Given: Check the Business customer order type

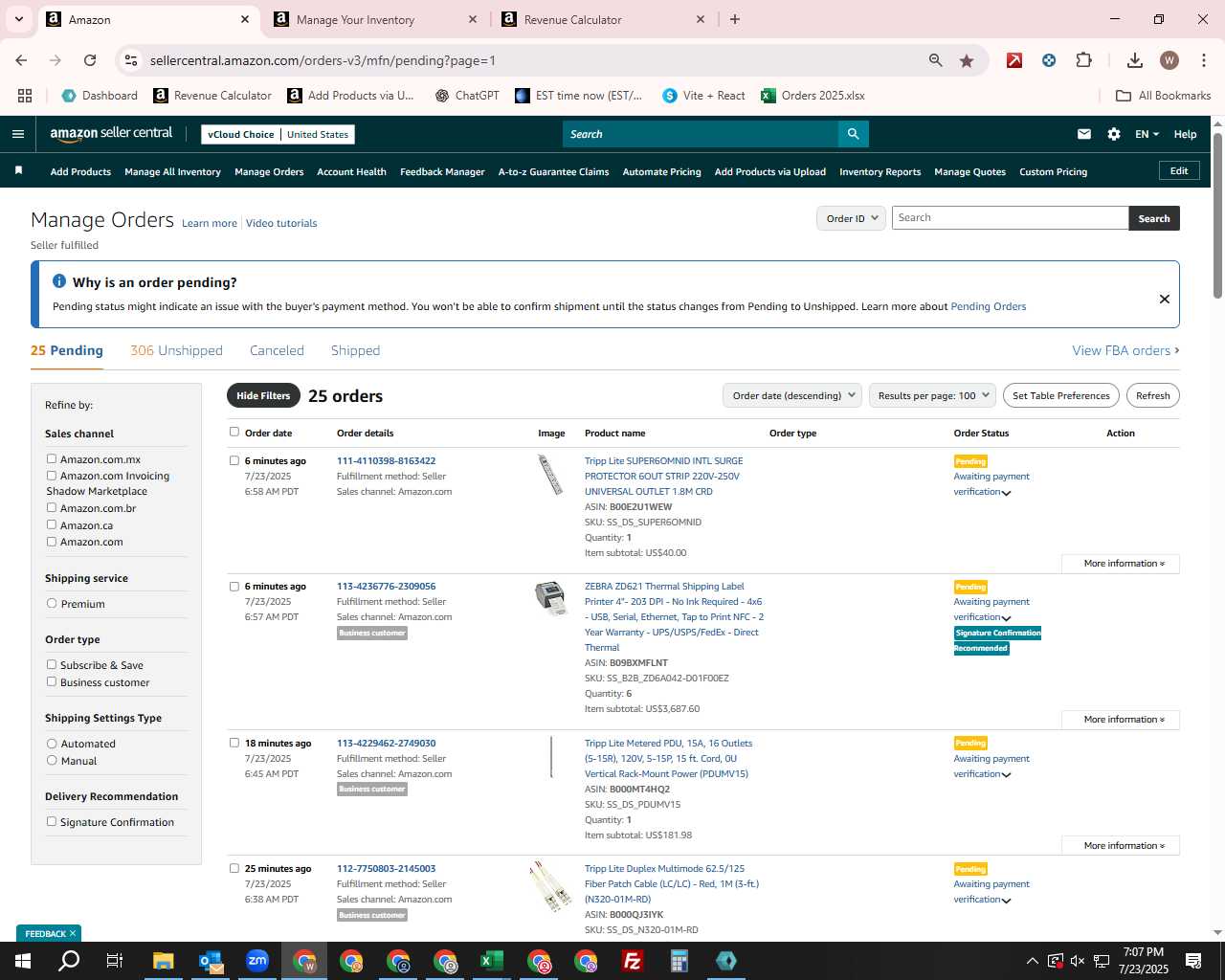Looking at the screenshot, I should pyautogui.click(x=52, y=681).
